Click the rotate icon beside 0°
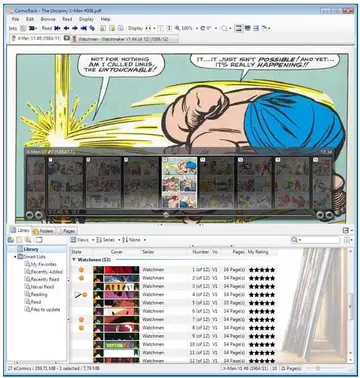Image resolution: width=360 pixels, height=378 pixels. pos(202,28)
